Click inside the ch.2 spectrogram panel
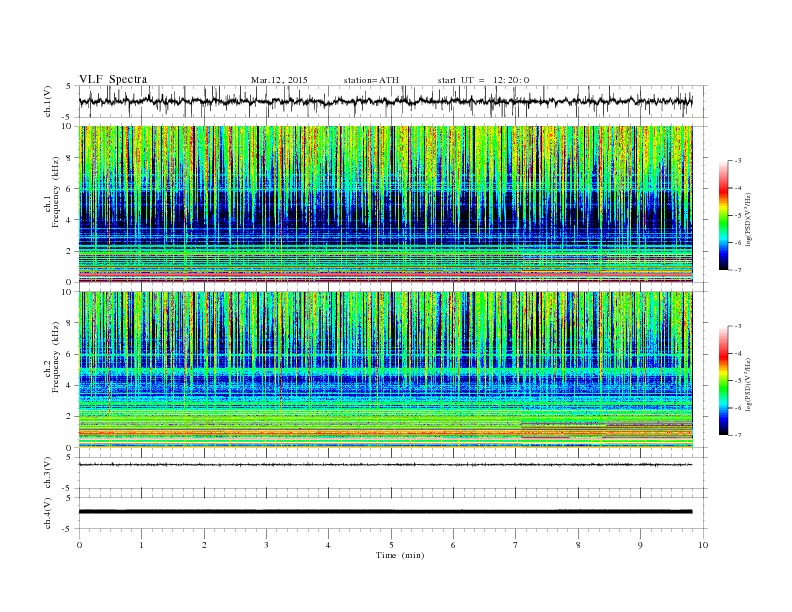This screenshot has height=612, width=792. tap(386, 370)
